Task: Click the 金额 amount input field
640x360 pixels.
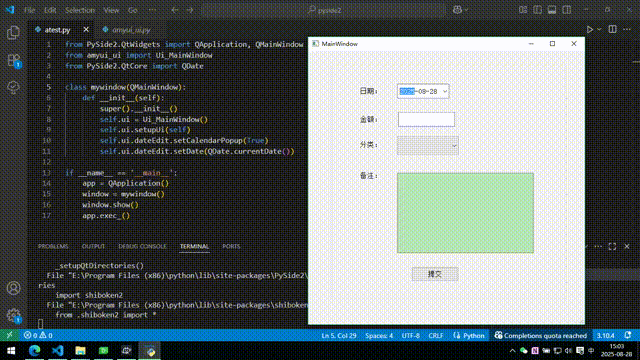Action: (426, 119)
